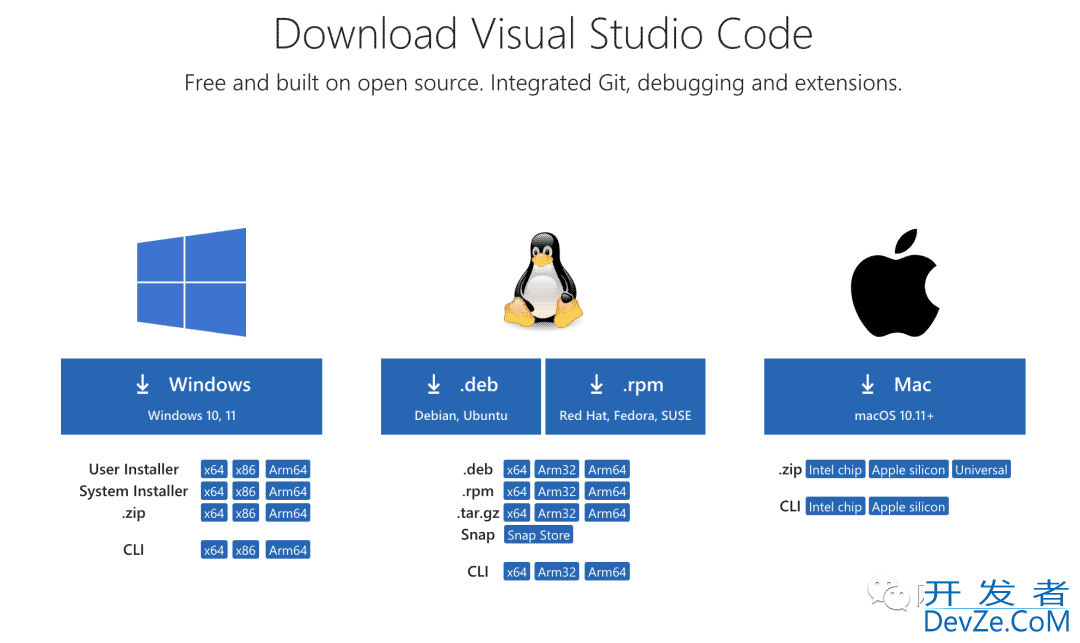Click the ".tar.gz" row label

point(478,513)
